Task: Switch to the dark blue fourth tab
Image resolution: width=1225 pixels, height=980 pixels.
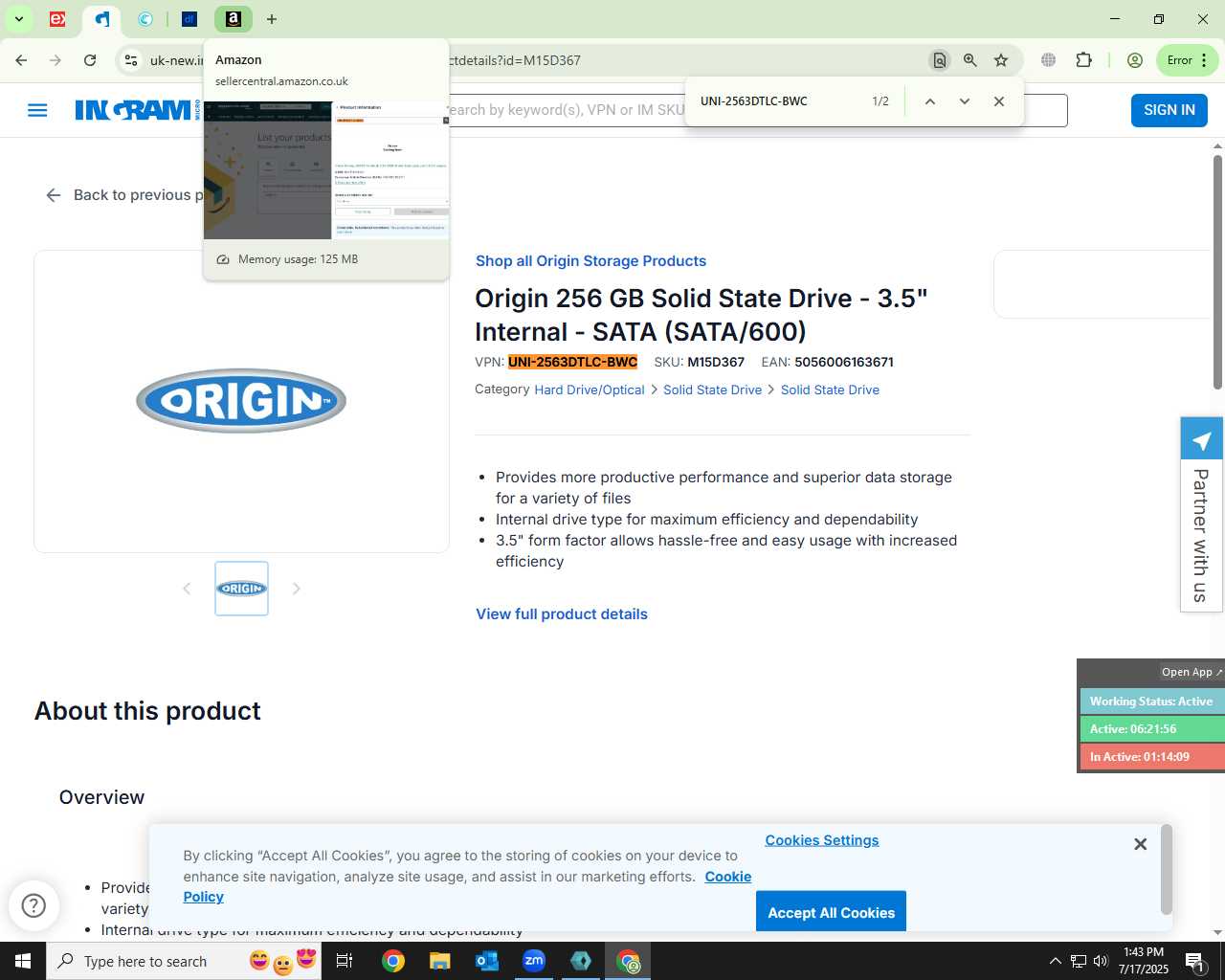Action: pos(189,19)
